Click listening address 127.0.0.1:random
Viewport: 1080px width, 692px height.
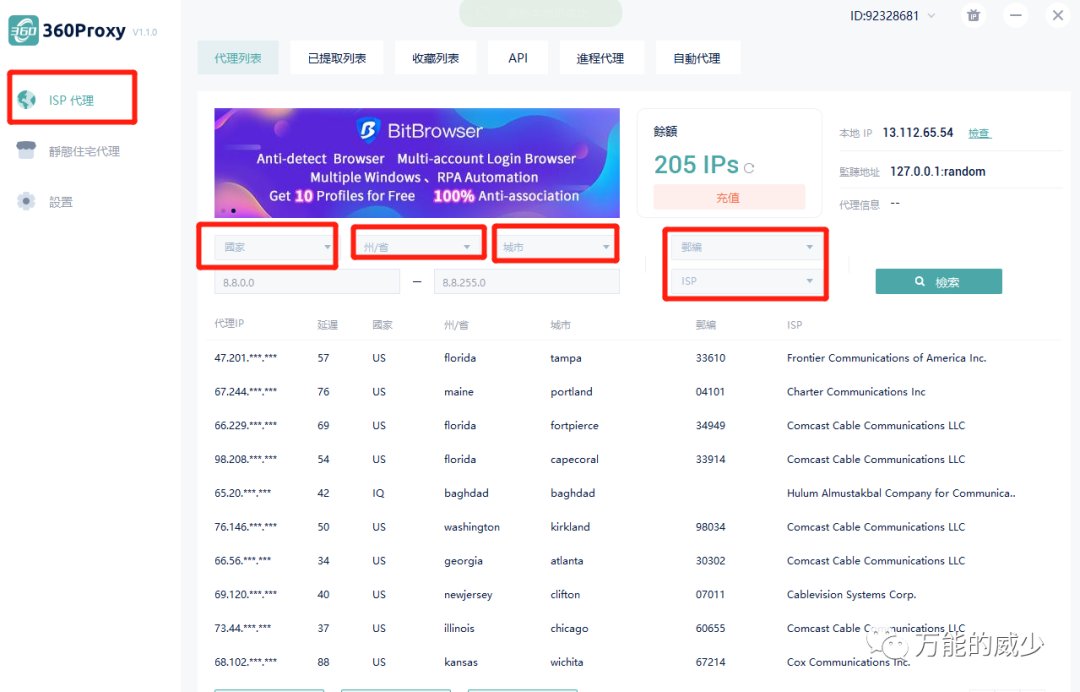937,171
